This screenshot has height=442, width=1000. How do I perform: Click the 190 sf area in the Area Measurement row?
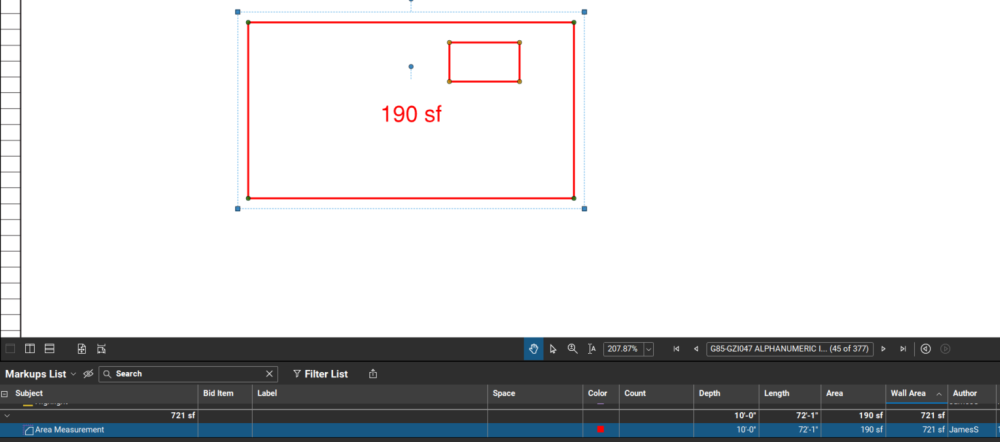pyautogui.click(x=871, y=430)
